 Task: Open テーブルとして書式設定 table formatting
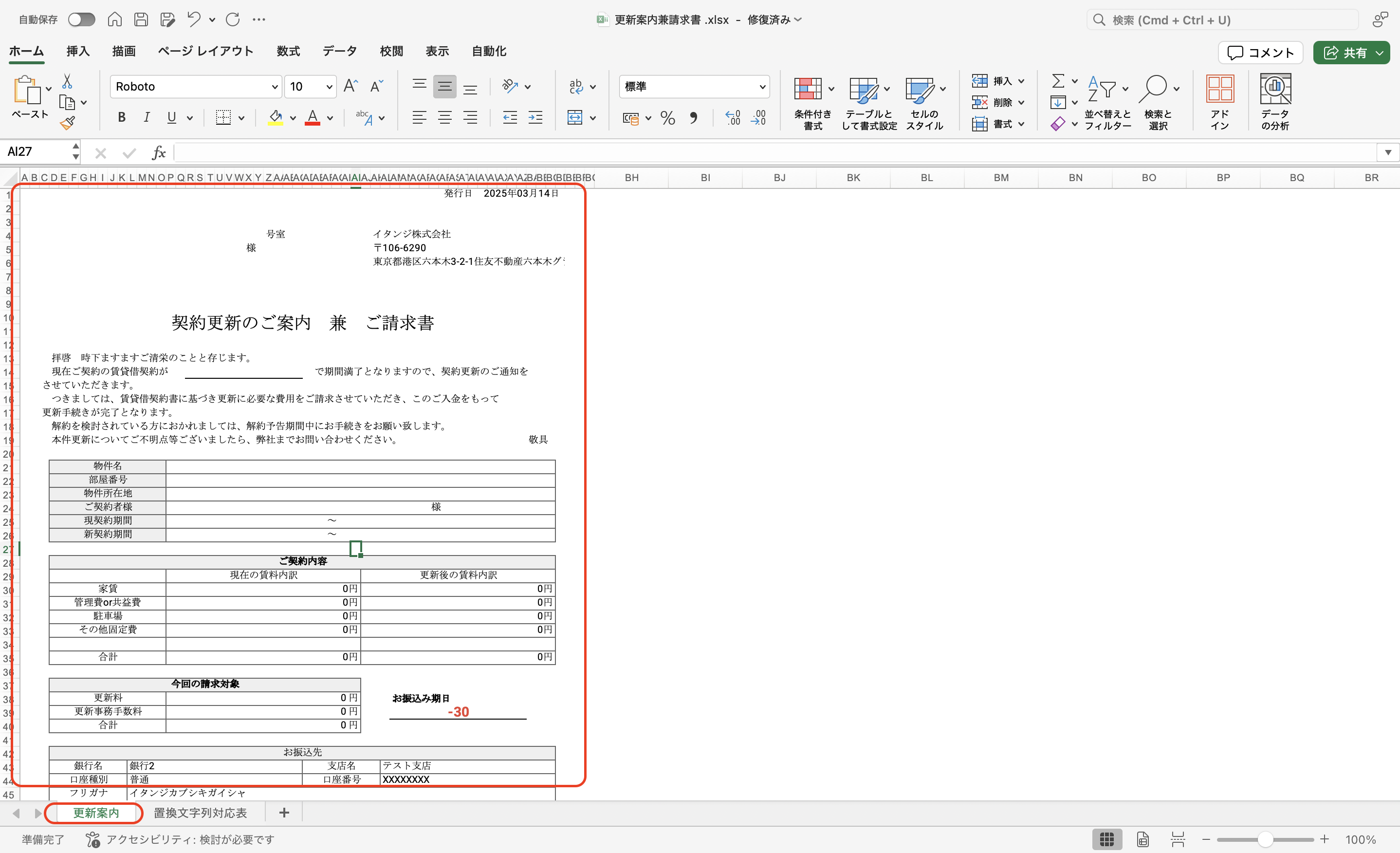point(869,102)
